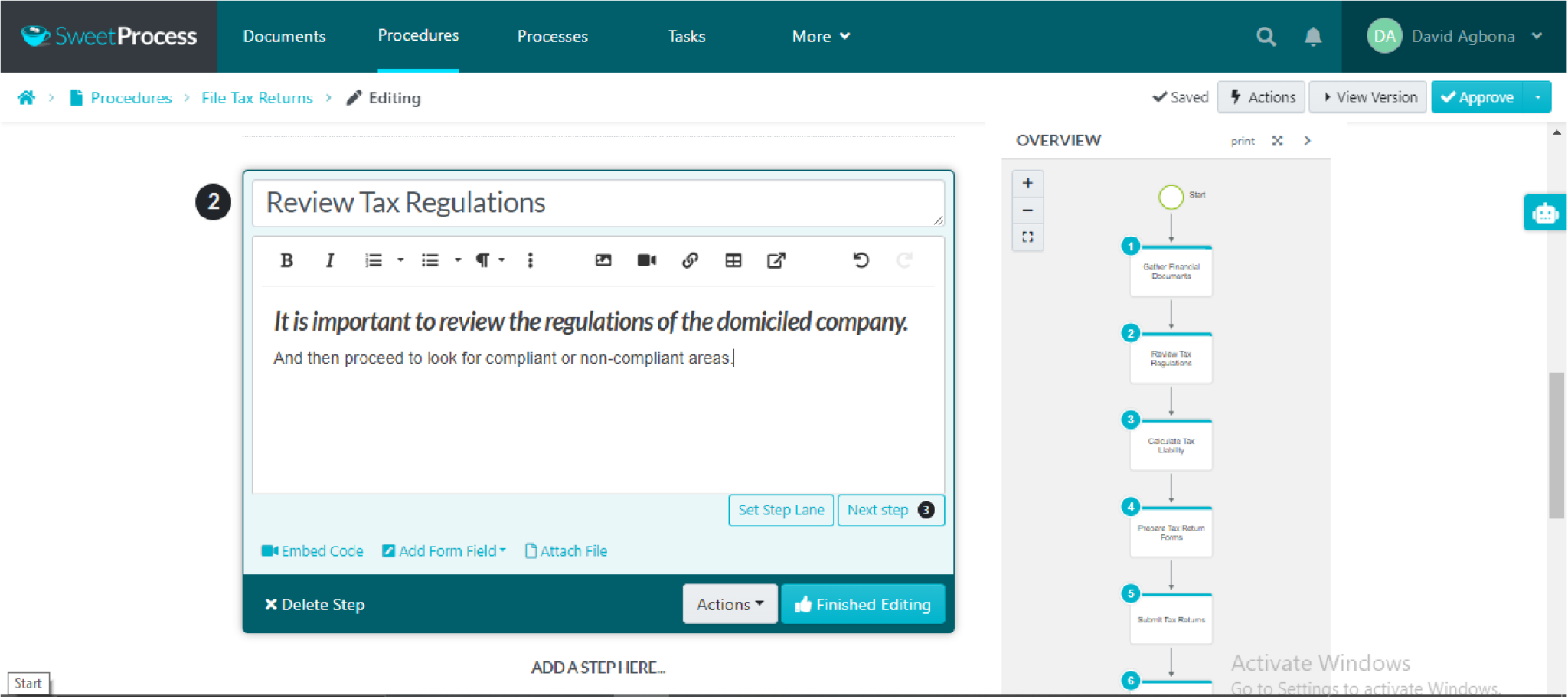Insert bulleted list in step editor

click(430, 261)
